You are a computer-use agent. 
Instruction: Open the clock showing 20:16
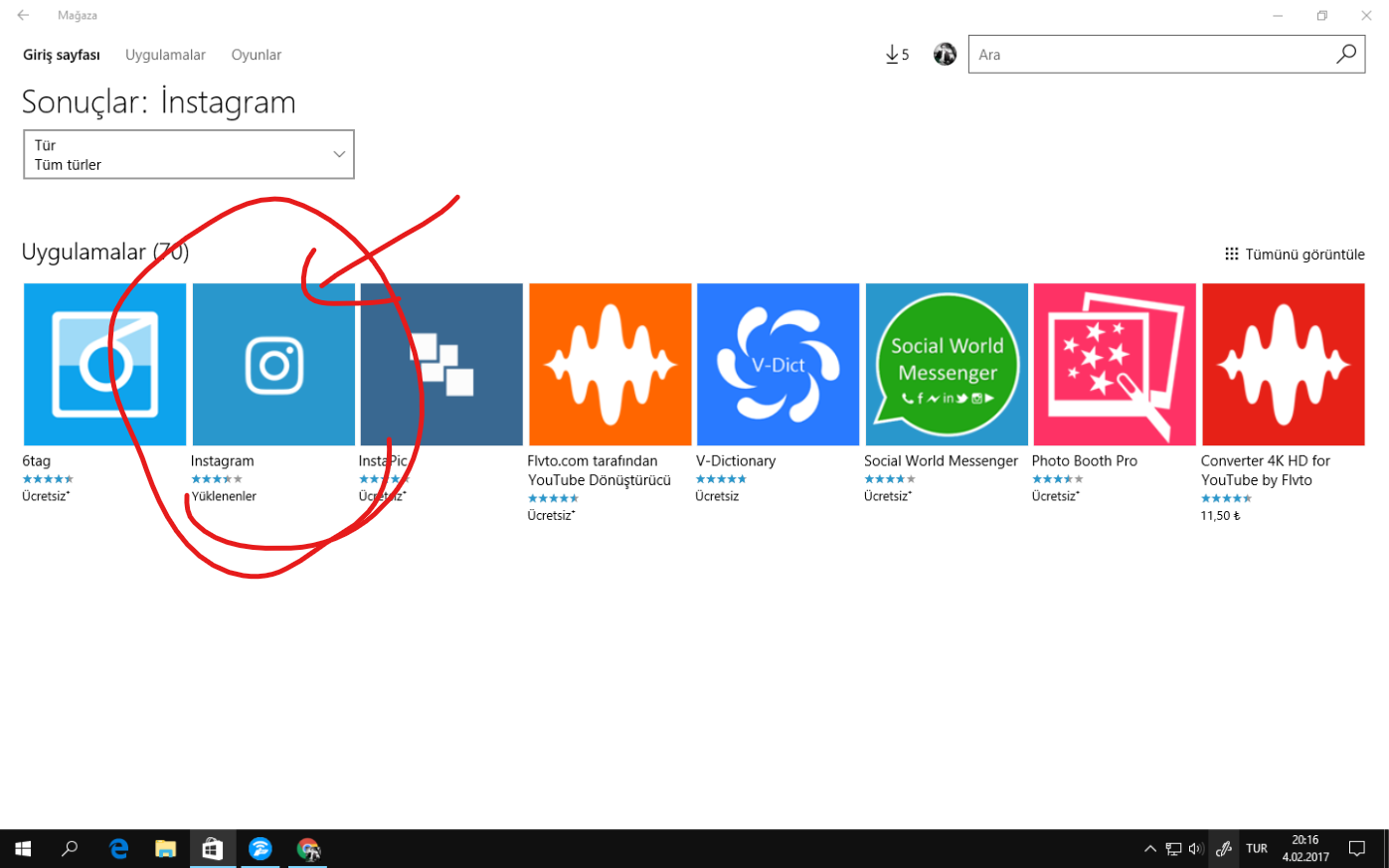pyautogui.click(x=1305, y=848)
